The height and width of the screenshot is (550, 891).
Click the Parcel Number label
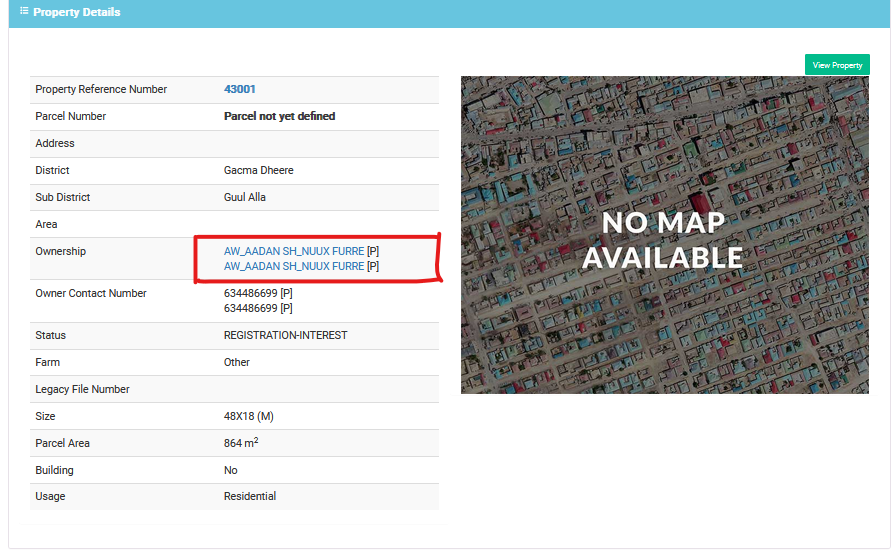point(70,116)
